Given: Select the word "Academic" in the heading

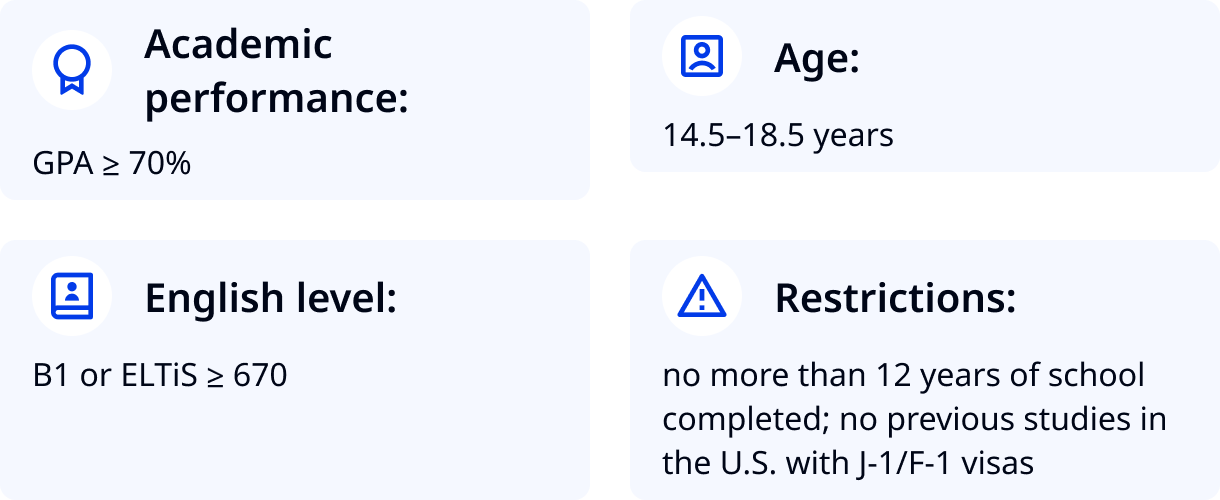Looking at the screenshot, I should (238, 45).
